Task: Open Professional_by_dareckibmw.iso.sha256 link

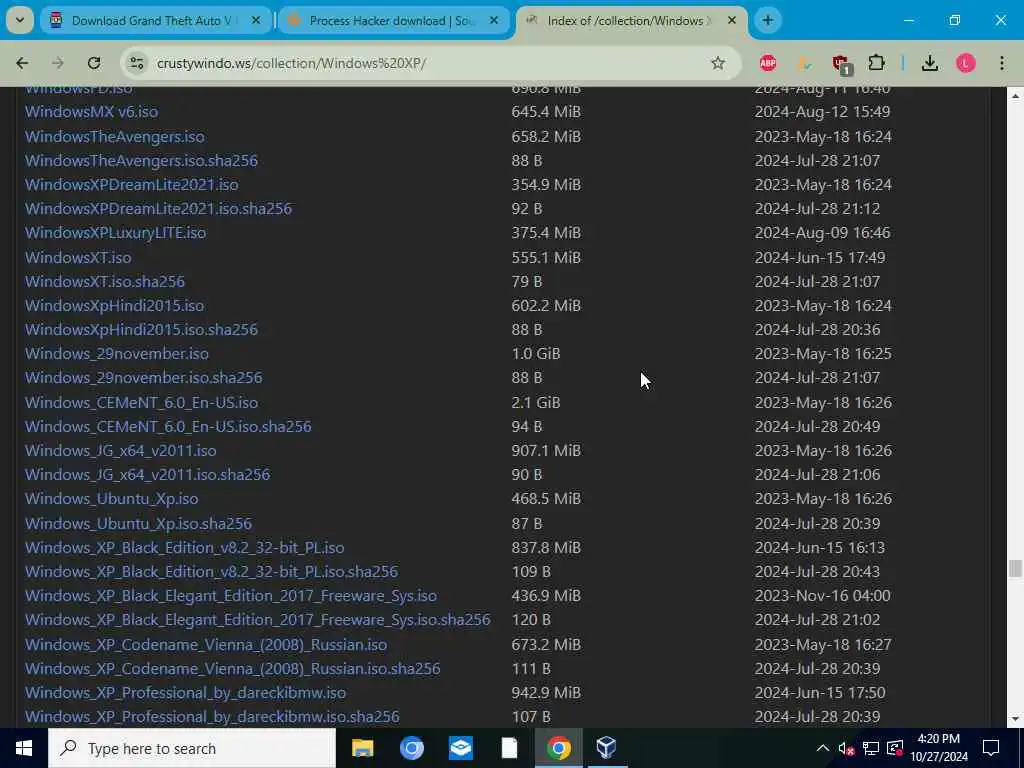Action: [212, 717]
